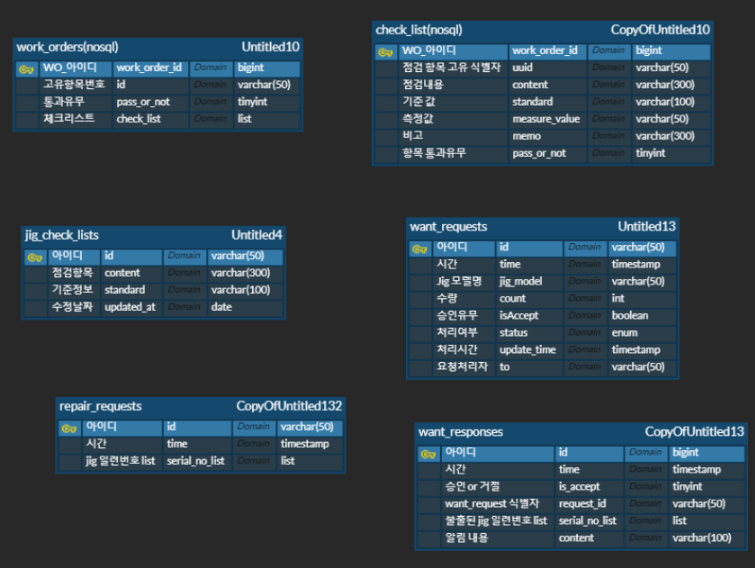Select the key icon in repair_requests table
This screenshot has height=568, width=755.
pyautogui.click(x=69, y=428)
